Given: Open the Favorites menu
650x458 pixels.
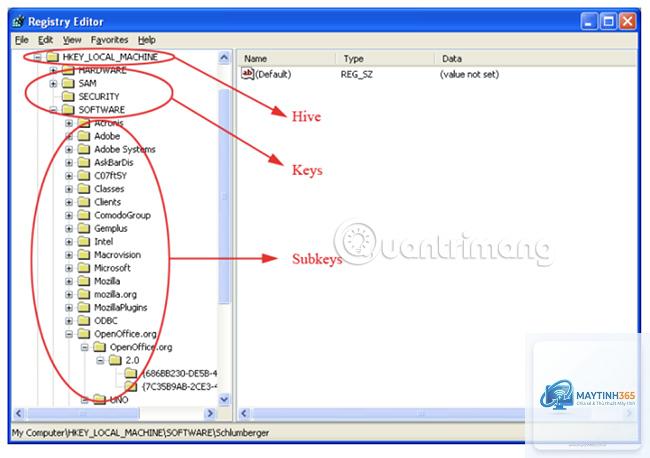Looking at the screenshot, I should tap(109, 40).
